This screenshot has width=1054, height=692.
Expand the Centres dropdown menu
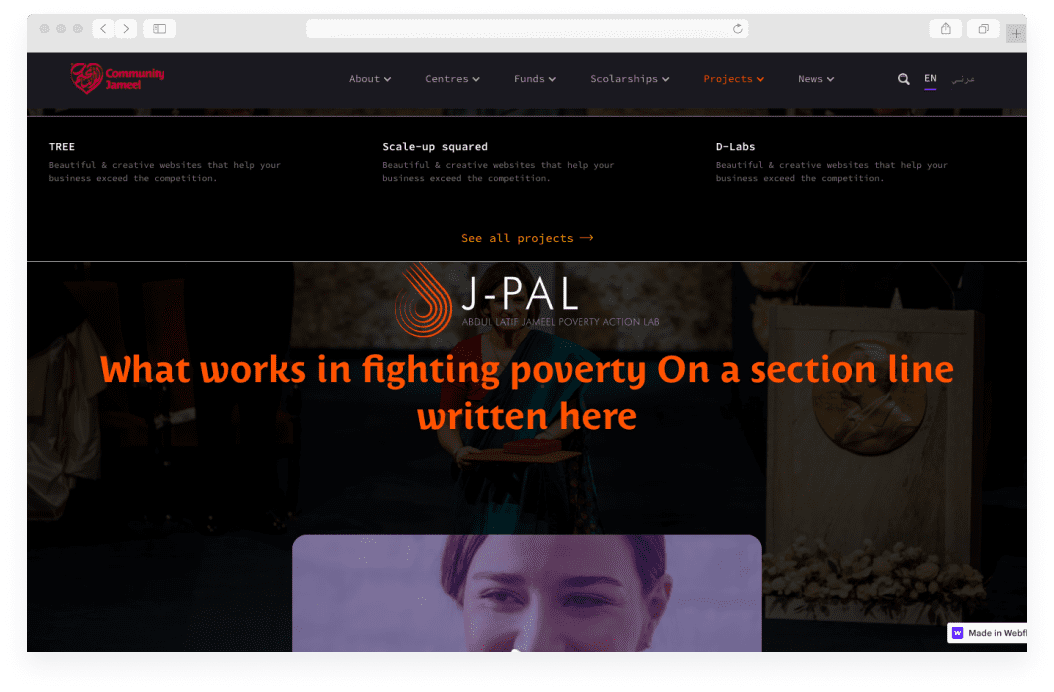(x=452, y=79)
